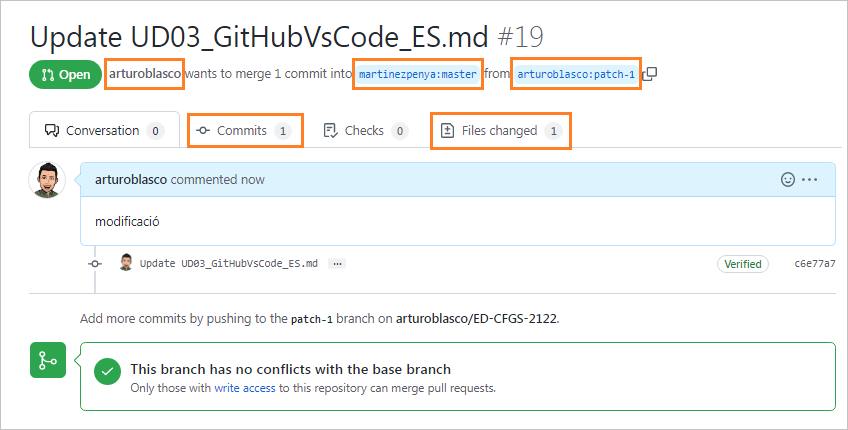Image resolution: width=848 pixels, height=430 pixels.
Task: Add reaction with the smiley icon
Action: (x=788, y=180)
